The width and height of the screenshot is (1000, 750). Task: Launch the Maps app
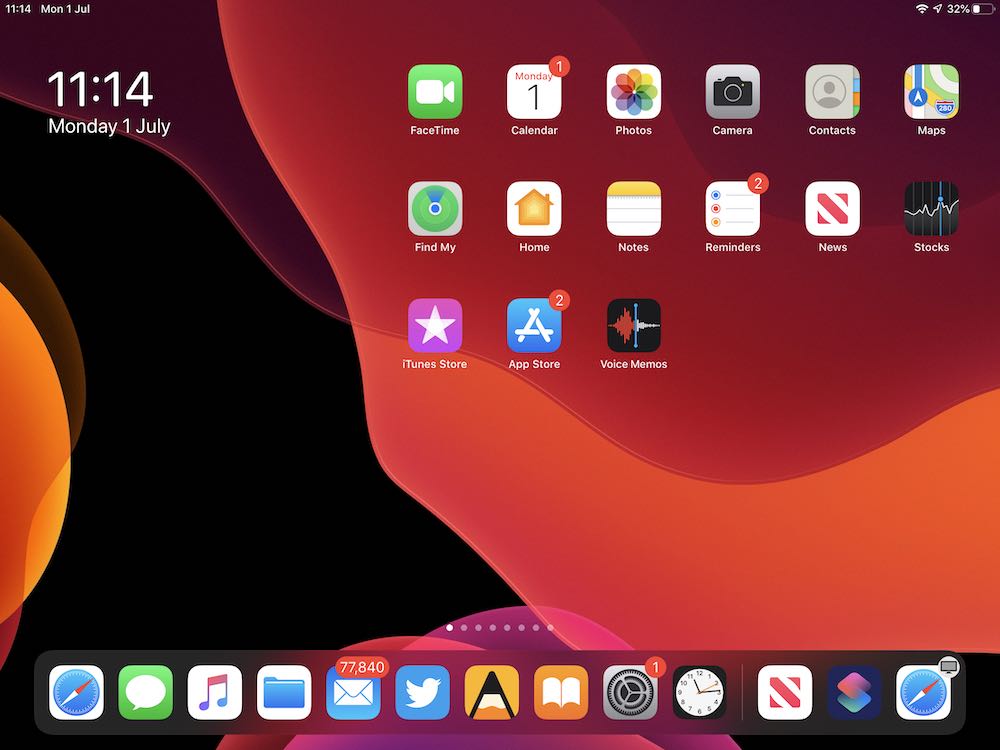[931, 92]
